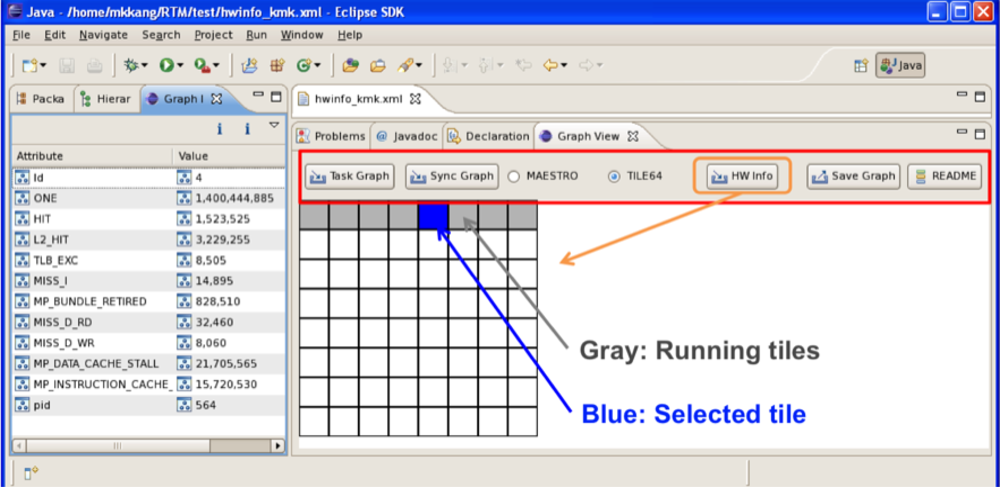
Task: Click the Sync Graph button
Action: 452,177
